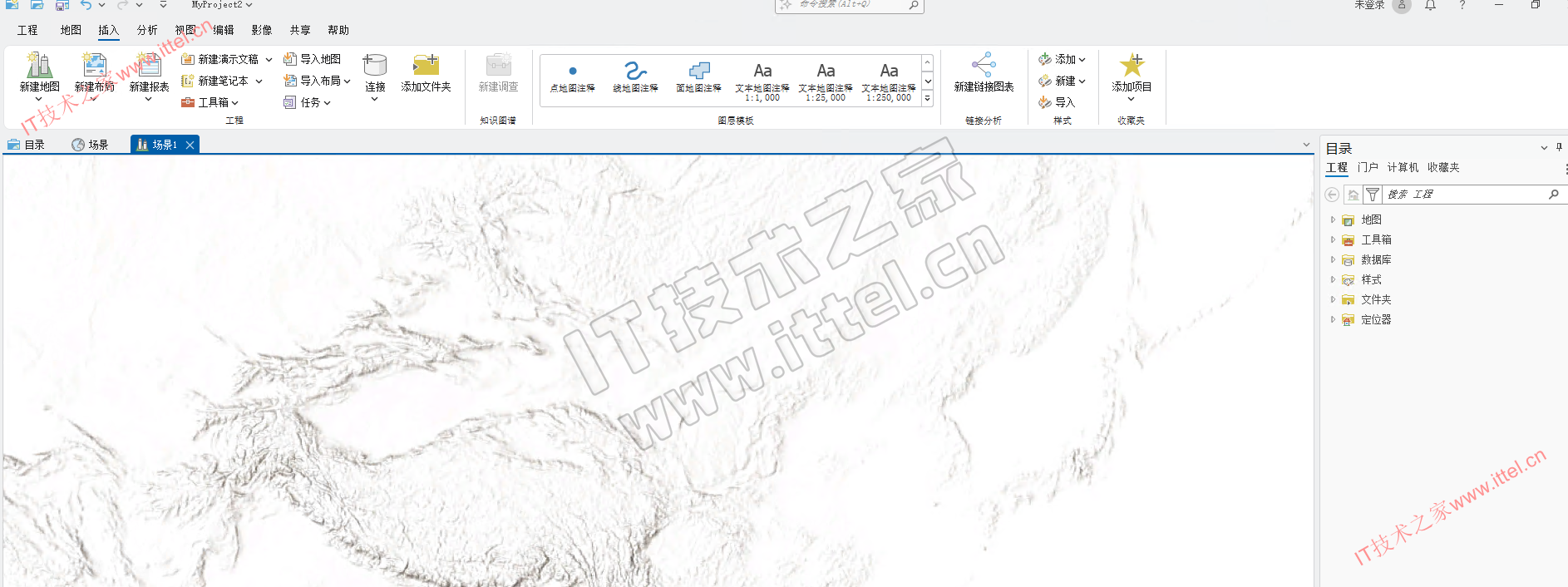Viewport: 1568px width, 587px height.
Task: Click the 添加文件夹 (Add Folder) icon
Action: (426, 66)
